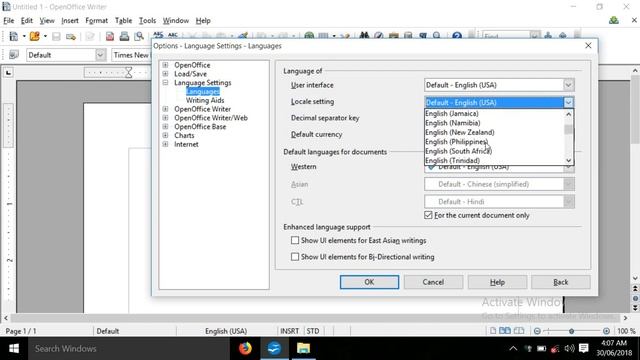Image resolution: width=640 pixels, height=360 pixels.
Task: Open the Tools menu
Action: 147,20
